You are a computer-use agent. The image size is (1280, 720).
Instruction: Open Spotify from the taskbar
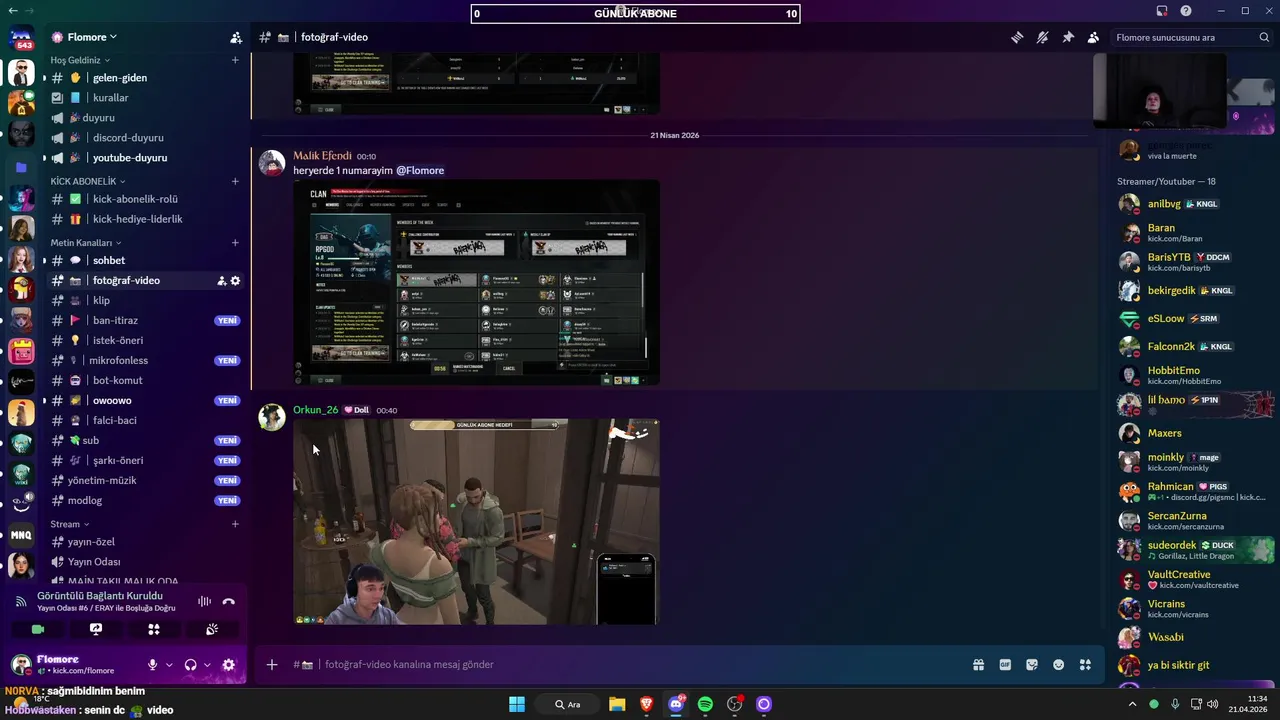tap(705, 704)
